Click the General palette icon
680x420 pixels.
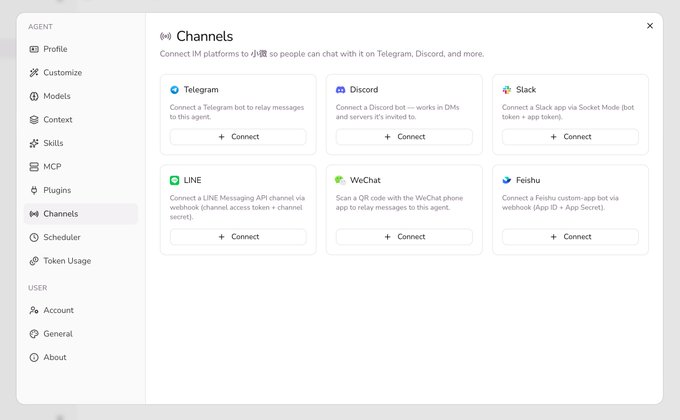click(34, 334)
